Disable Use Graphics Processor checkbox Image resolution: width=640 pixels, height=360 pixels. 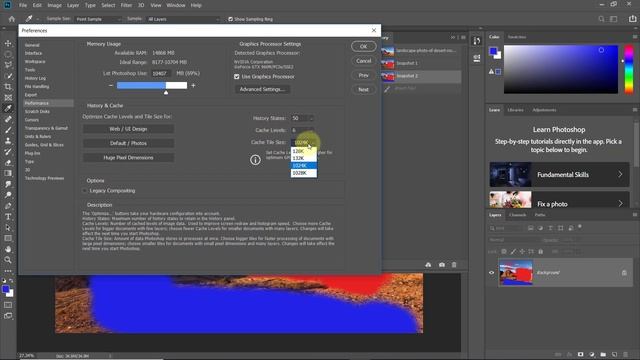click(237, 77)
